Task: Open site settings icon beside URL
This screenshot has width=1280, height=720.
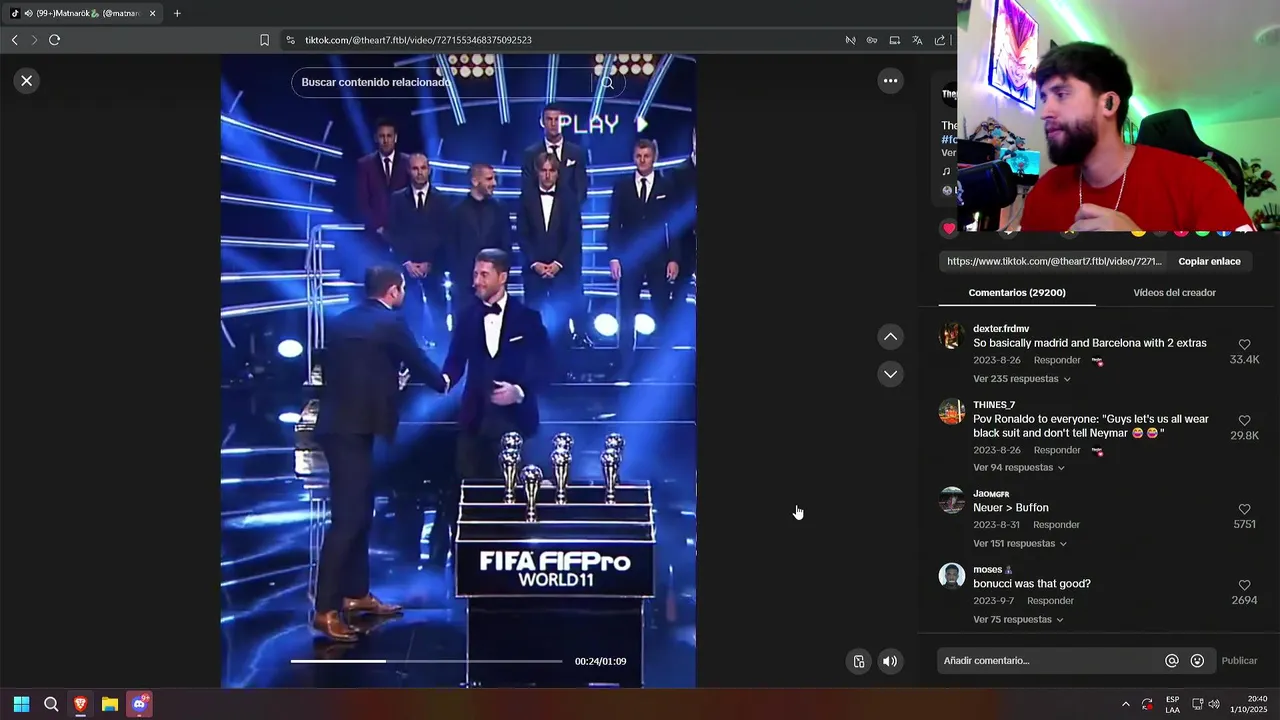Action: tap(290, 40)
